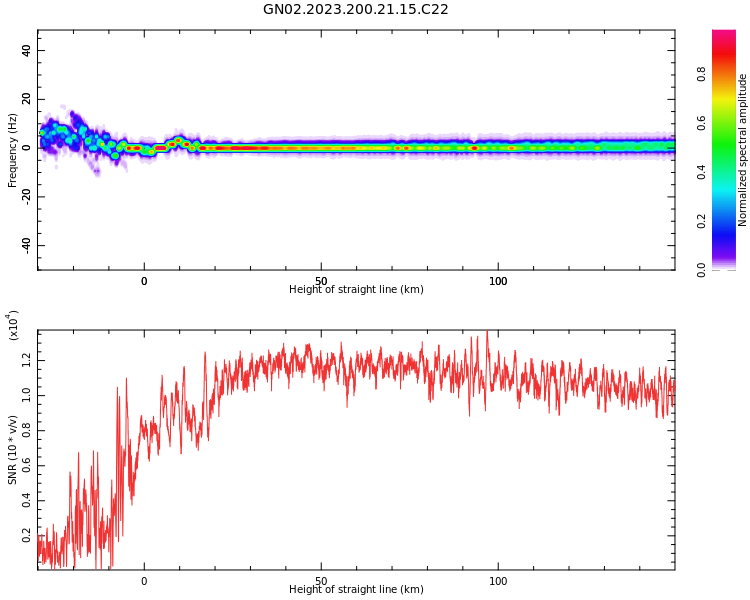Click the 40 tick label on the frequency axis
Screen dimensions: 750x600
click(x=26, y=50)
